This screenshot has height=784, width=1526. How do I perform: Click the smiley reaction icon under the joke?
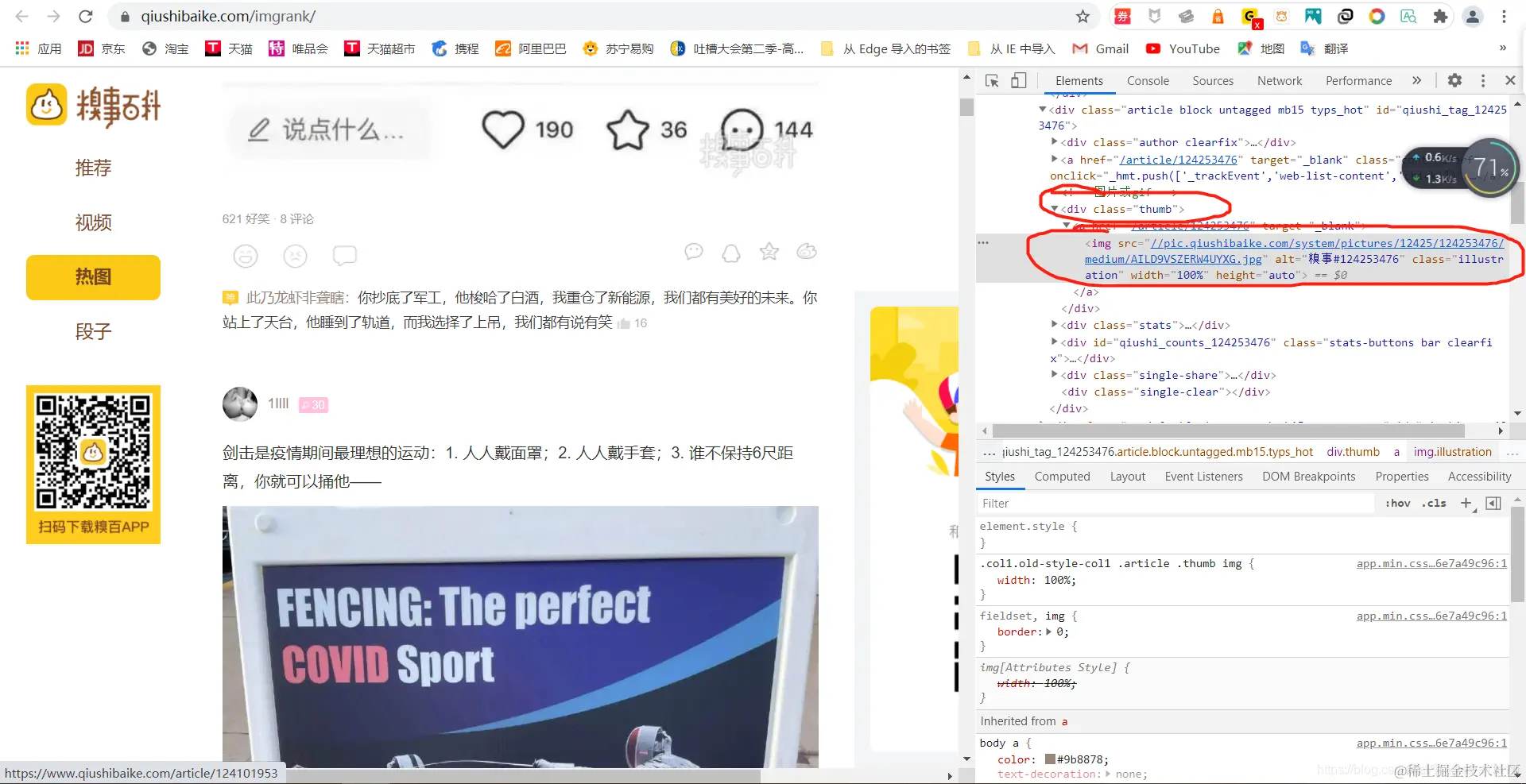[x=246, y=256]
